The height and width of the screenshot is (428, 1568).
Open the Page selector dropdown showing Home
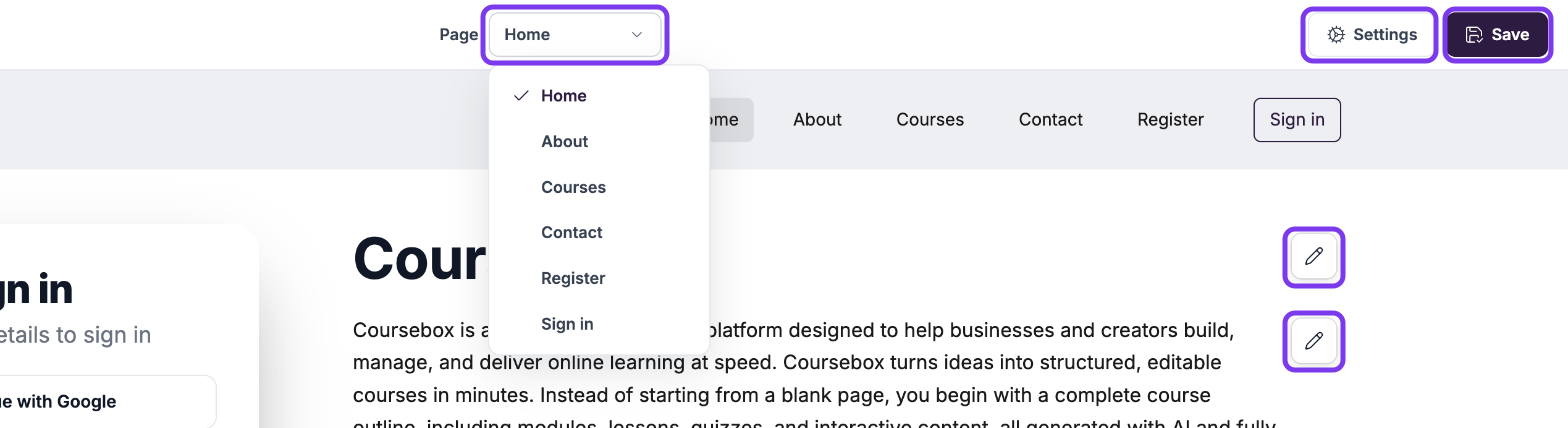[x=575, y=35]
